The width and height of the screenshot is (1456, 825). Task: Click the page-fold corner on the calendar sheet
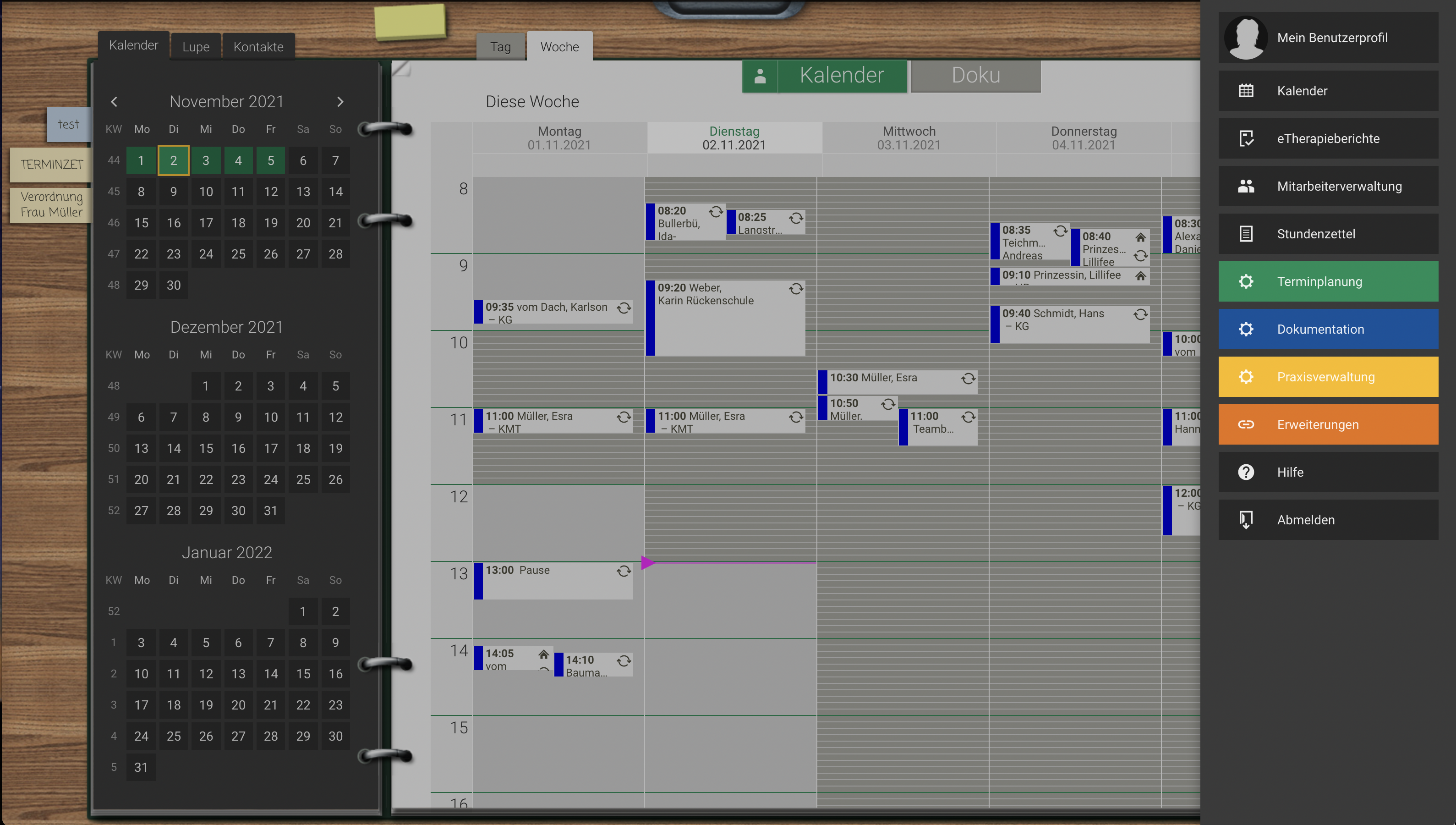pyautogui.click(x=401, y=69)
